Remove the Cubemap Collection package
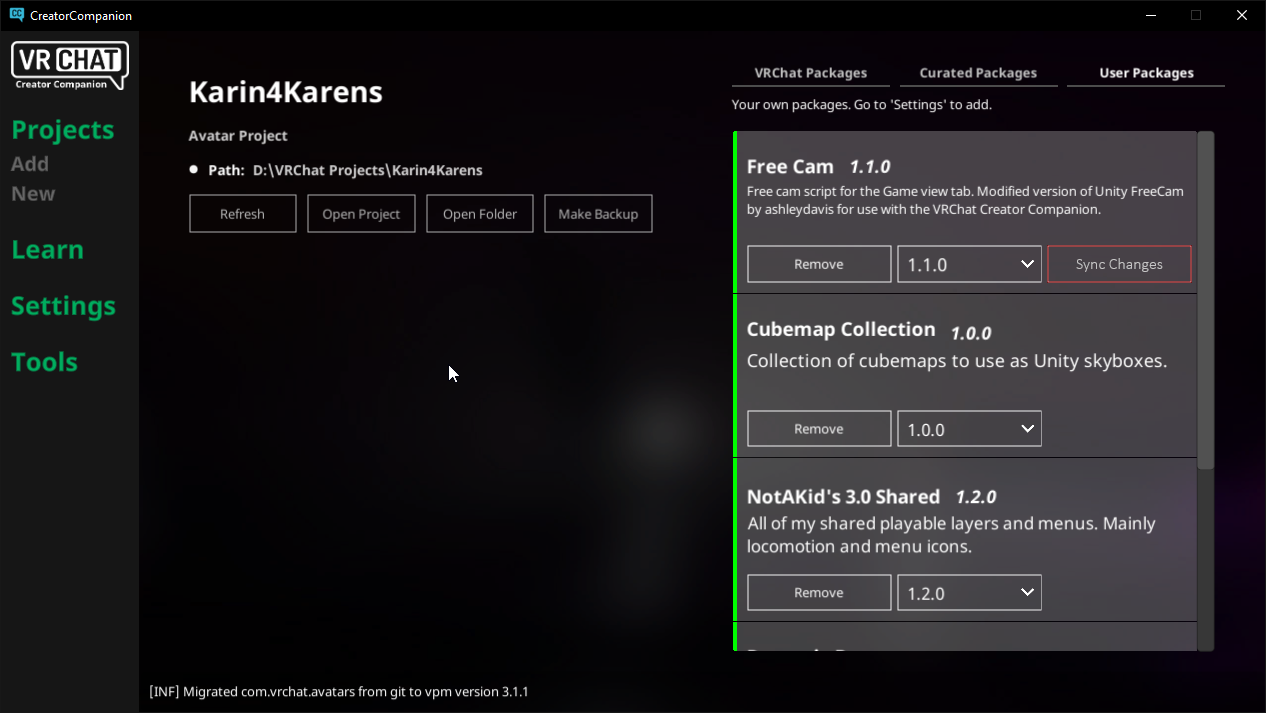This screenshot has width=1266, height=713. pyautogui.click(x=819, y=428)
